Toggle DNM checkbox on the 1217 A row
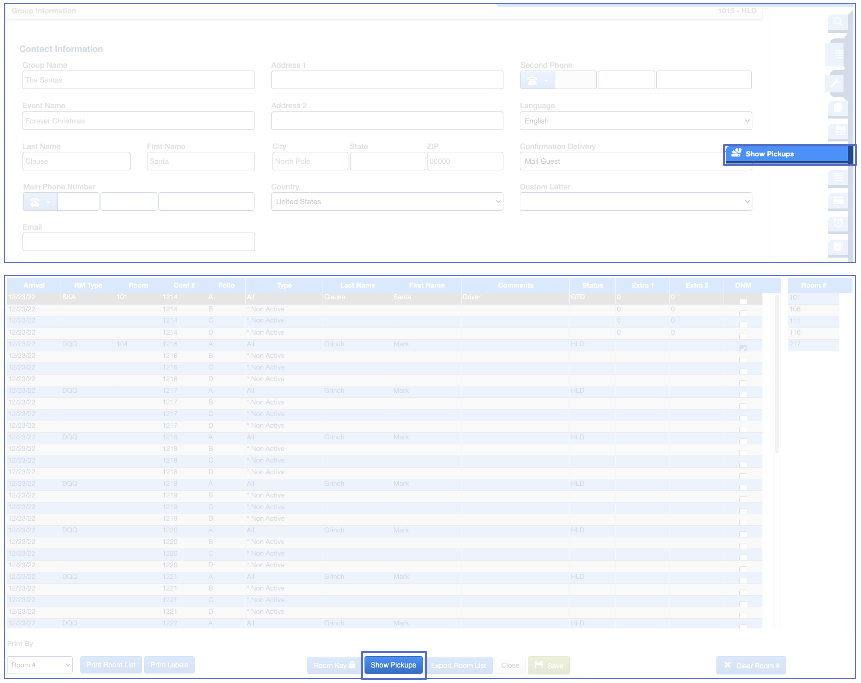Viewport: 861px width, 683px height. (743, 391)
